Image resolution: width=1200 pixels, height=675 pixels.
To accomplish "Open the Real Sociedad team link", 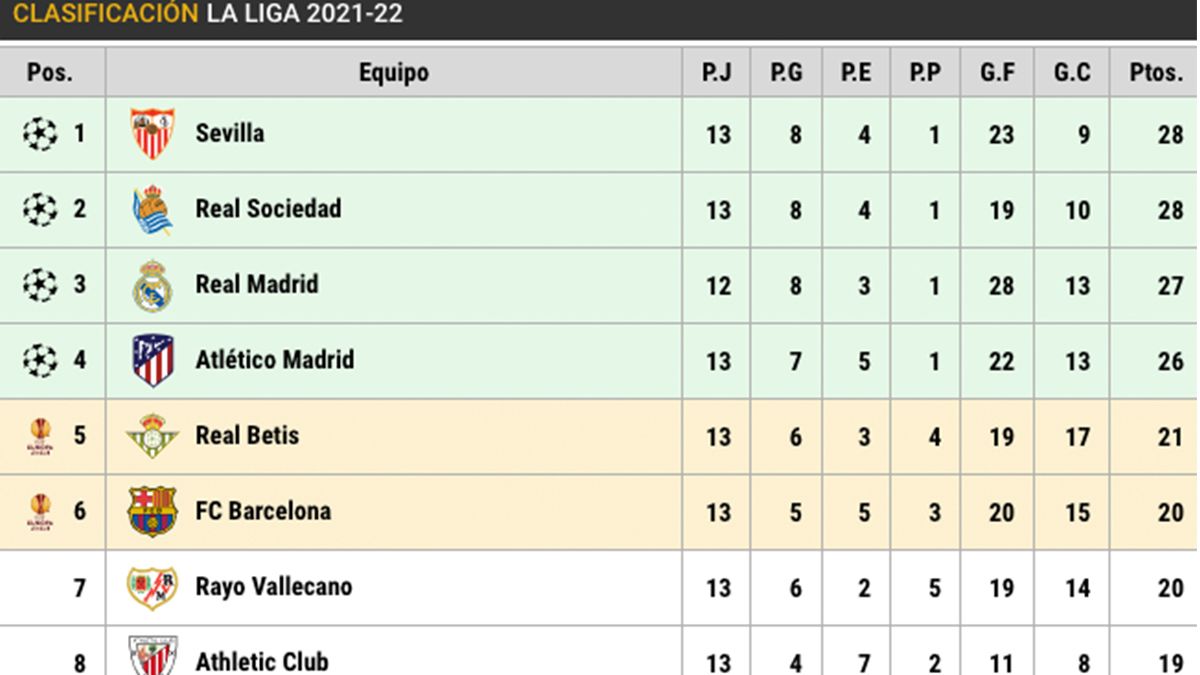I will pos(268,209).
